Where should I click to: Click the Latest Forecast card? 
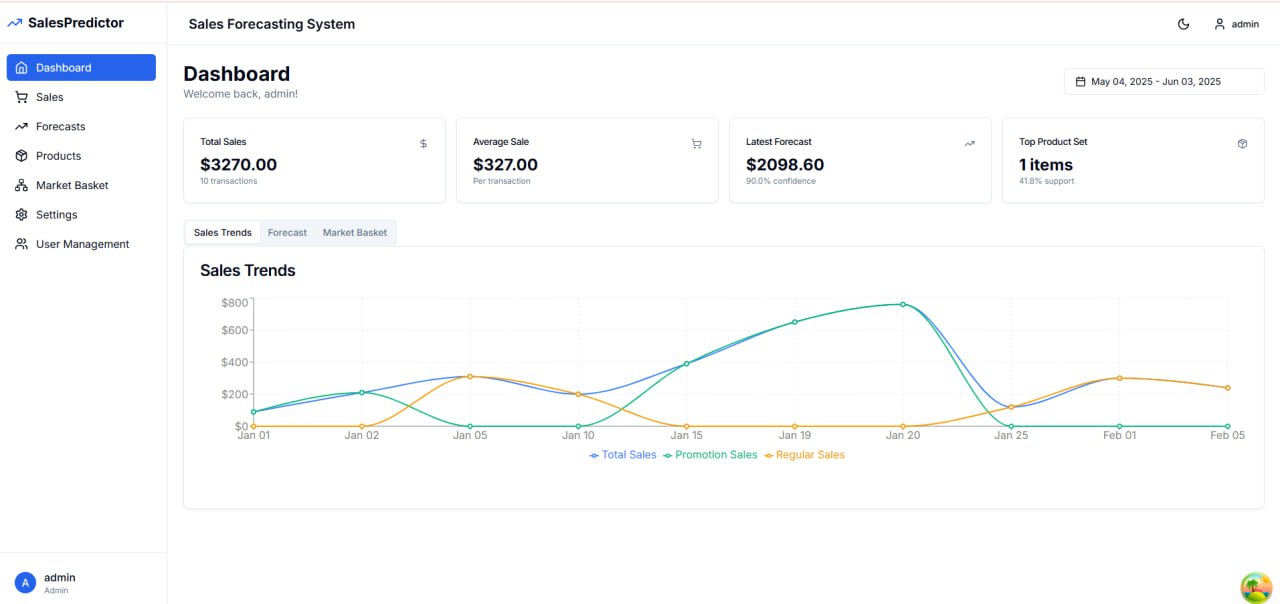860,161
